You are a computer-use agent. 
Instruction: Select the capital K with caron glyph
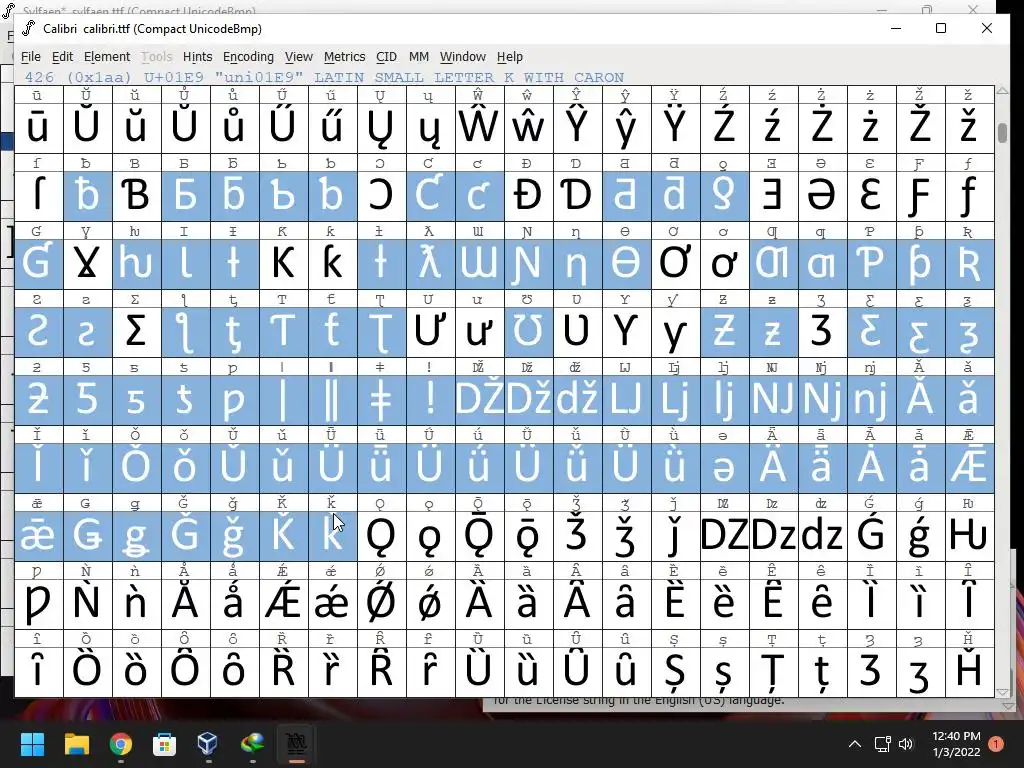coord(283,536)
